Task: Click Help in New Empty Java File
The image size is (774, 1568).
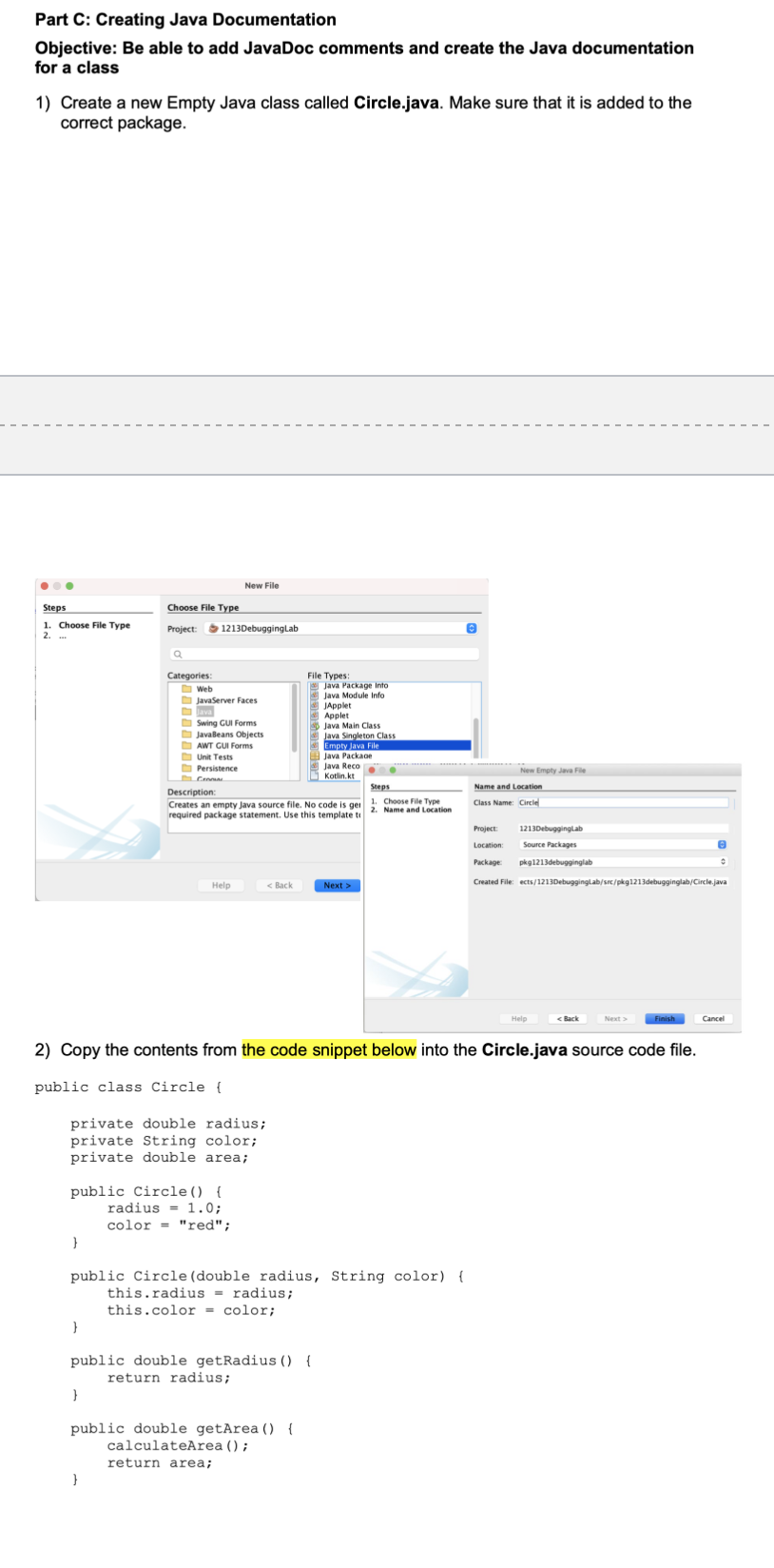Action: (x=519, y=1019)
